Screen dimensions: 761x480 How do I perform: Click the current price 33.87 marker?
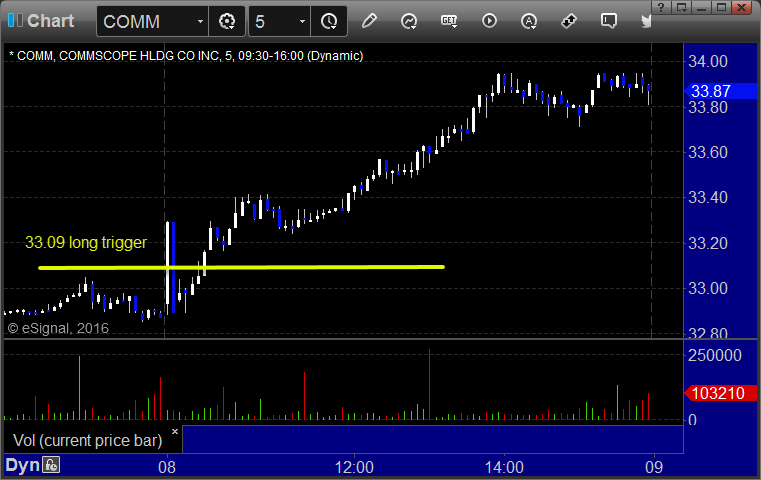coord(720,91)
